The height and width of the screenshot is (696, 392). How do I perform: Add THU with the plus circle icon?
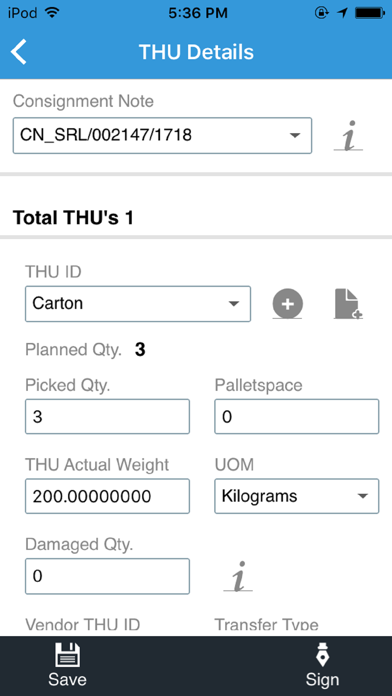click(x=287, y=304)
